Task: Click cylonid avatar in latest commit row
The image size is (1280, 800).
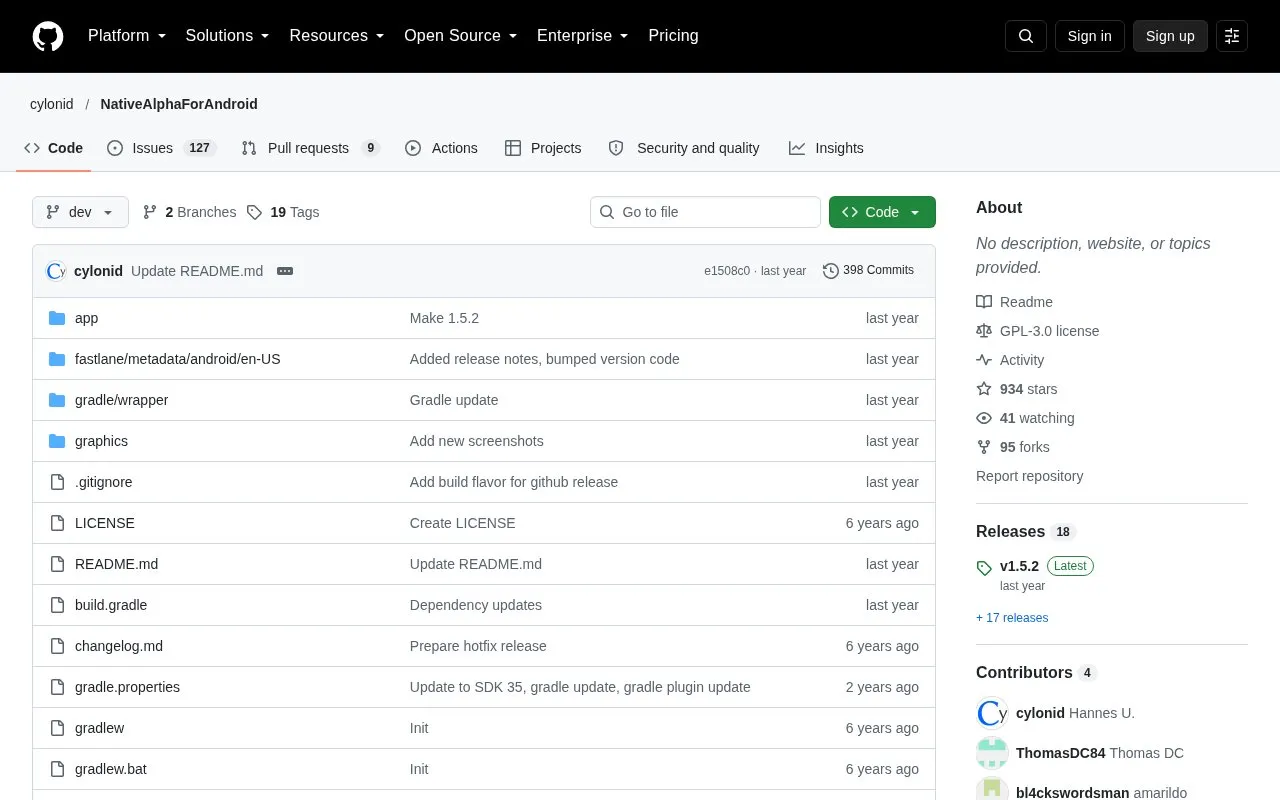Action: tap(56, 271)
